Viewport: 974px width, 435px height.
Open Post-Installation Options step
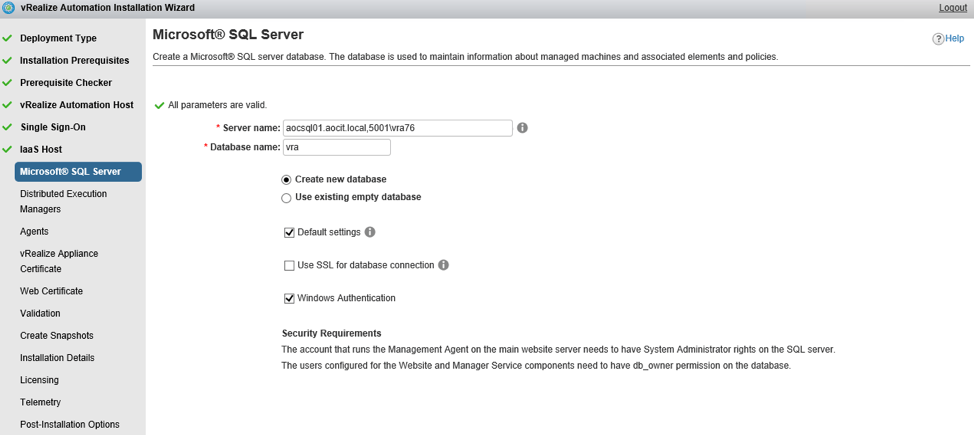[70, 424]
